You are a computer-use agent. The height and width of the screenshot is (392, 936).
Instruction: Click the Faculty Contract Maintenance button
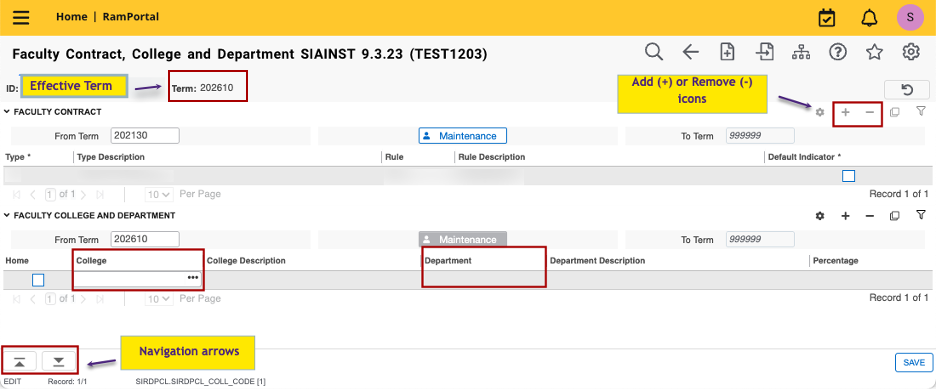click(x=463, y=136)
